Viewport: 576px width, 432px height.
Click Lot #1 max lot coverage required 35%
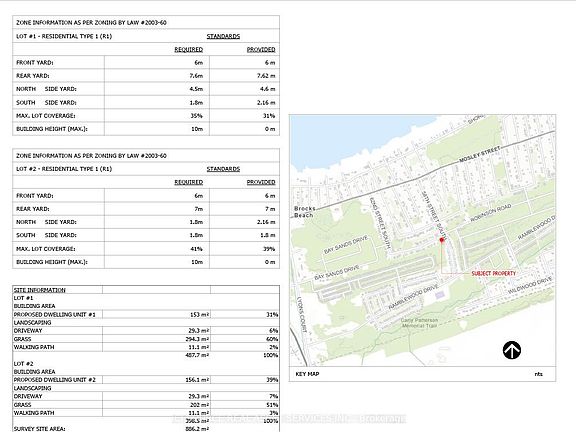[197, 116]
